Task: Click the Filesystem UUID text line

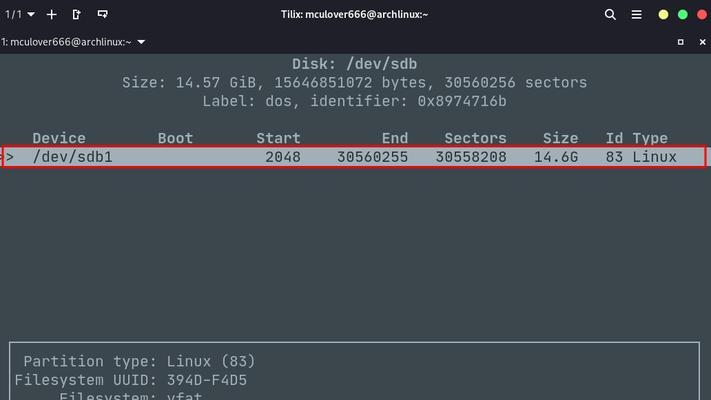Action: pyautogui.click(x=131, y=380)
